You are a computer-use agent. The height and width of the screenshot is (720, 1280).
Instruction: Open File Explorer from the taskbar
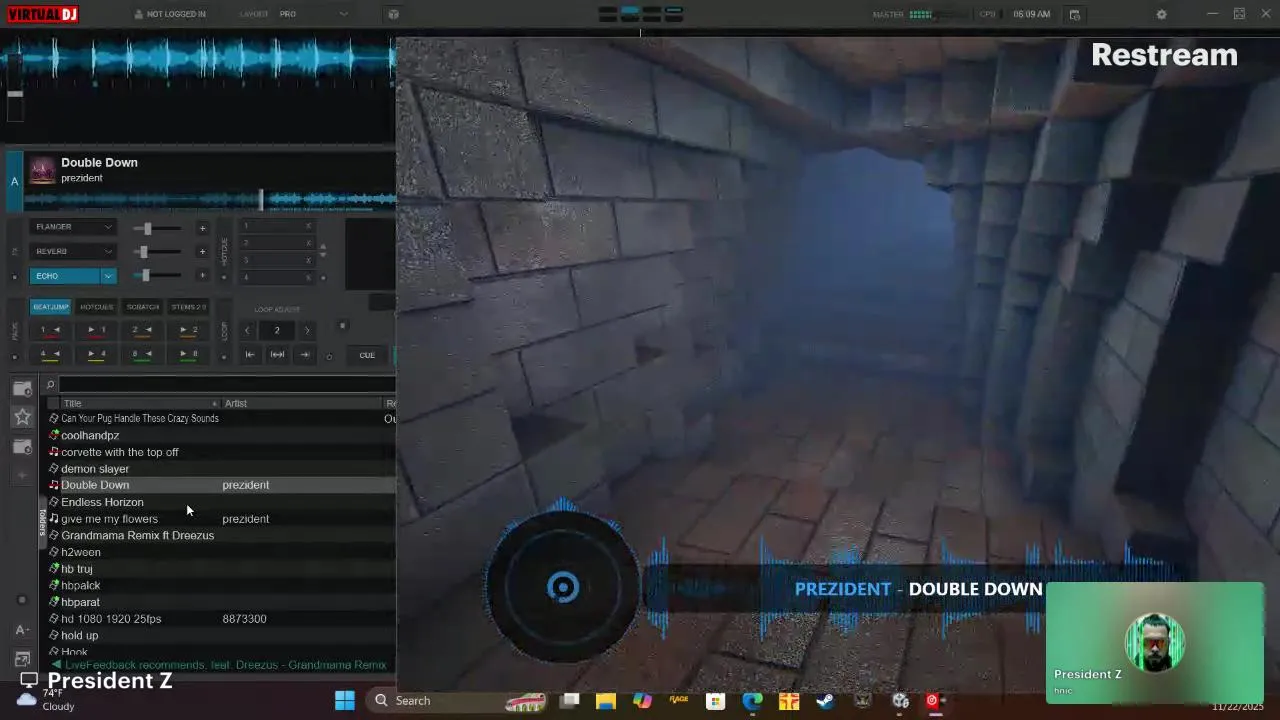click(606, 701)
